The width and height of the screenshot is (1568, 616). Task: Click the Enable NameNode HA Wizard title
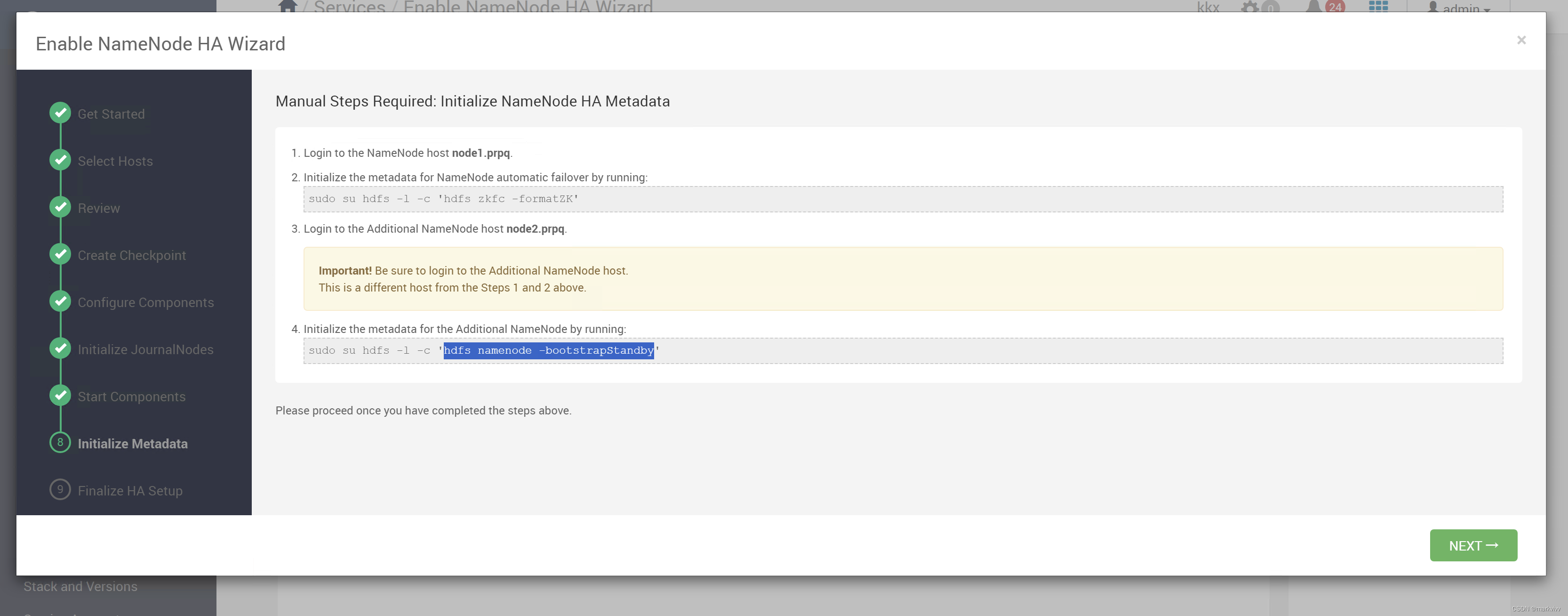[160, 44]
